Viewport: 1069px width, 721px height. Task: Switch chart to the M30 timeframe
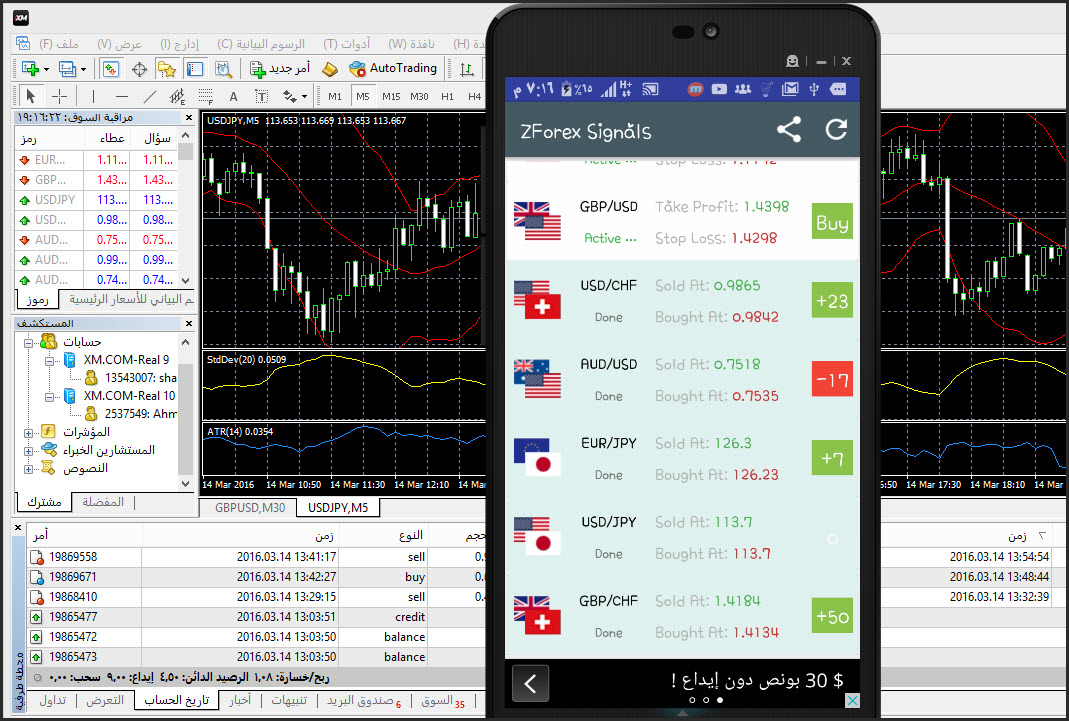click(419, 96)
